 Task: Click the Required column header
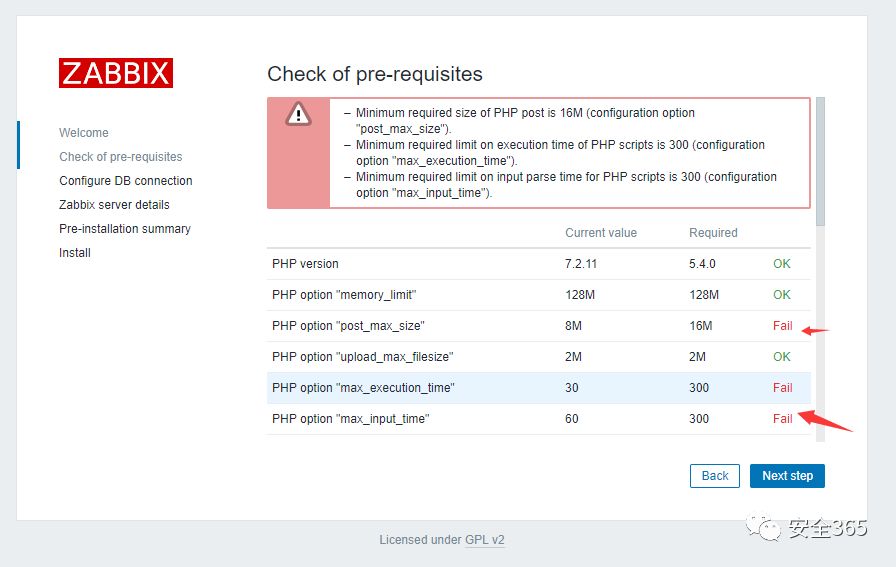click(713, 233)
